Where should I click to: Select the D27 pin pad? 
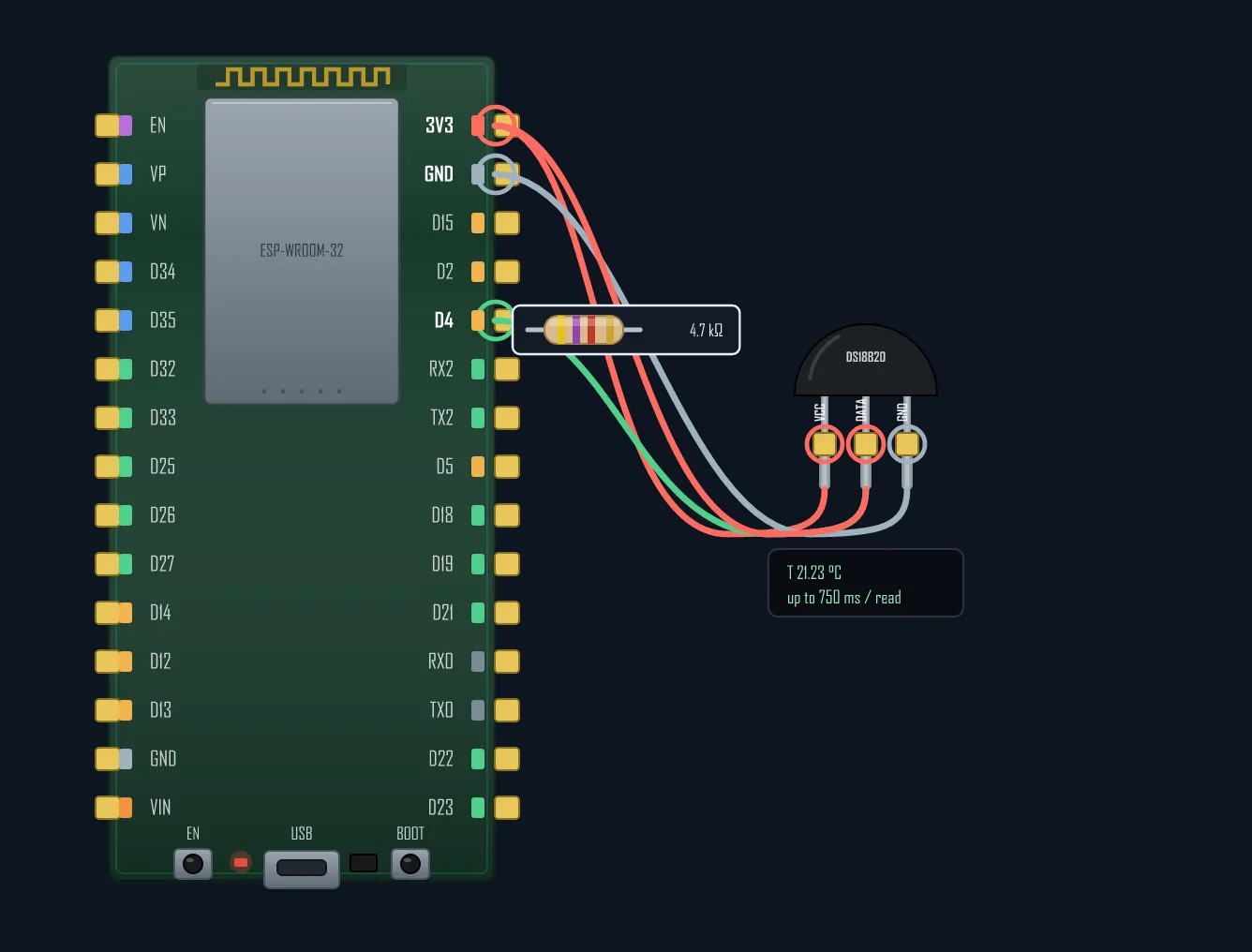[108, 564]
